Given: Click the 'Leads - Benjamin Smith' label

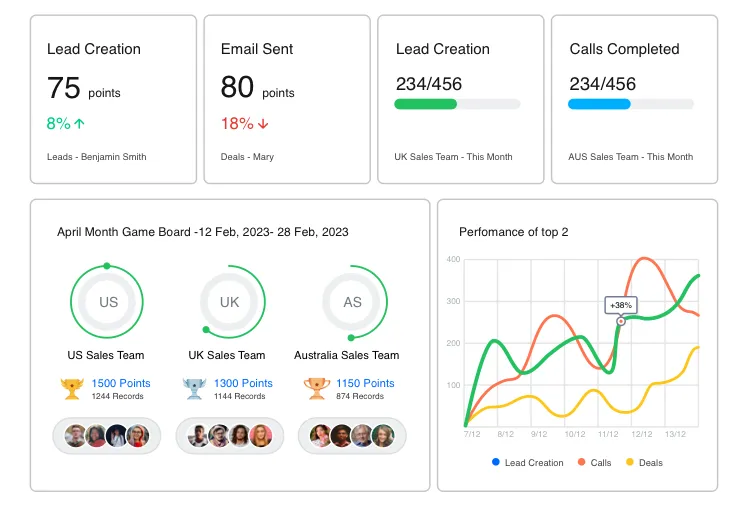Looking at the screenshot, I should coord(97,157).
